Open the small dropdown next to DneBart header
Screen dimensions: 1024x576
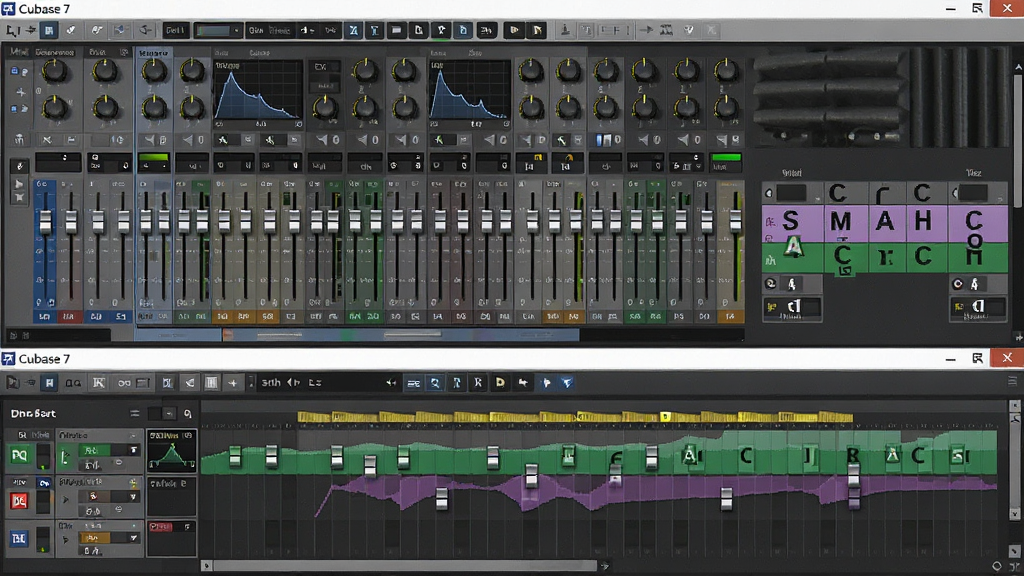click(169, 413)
